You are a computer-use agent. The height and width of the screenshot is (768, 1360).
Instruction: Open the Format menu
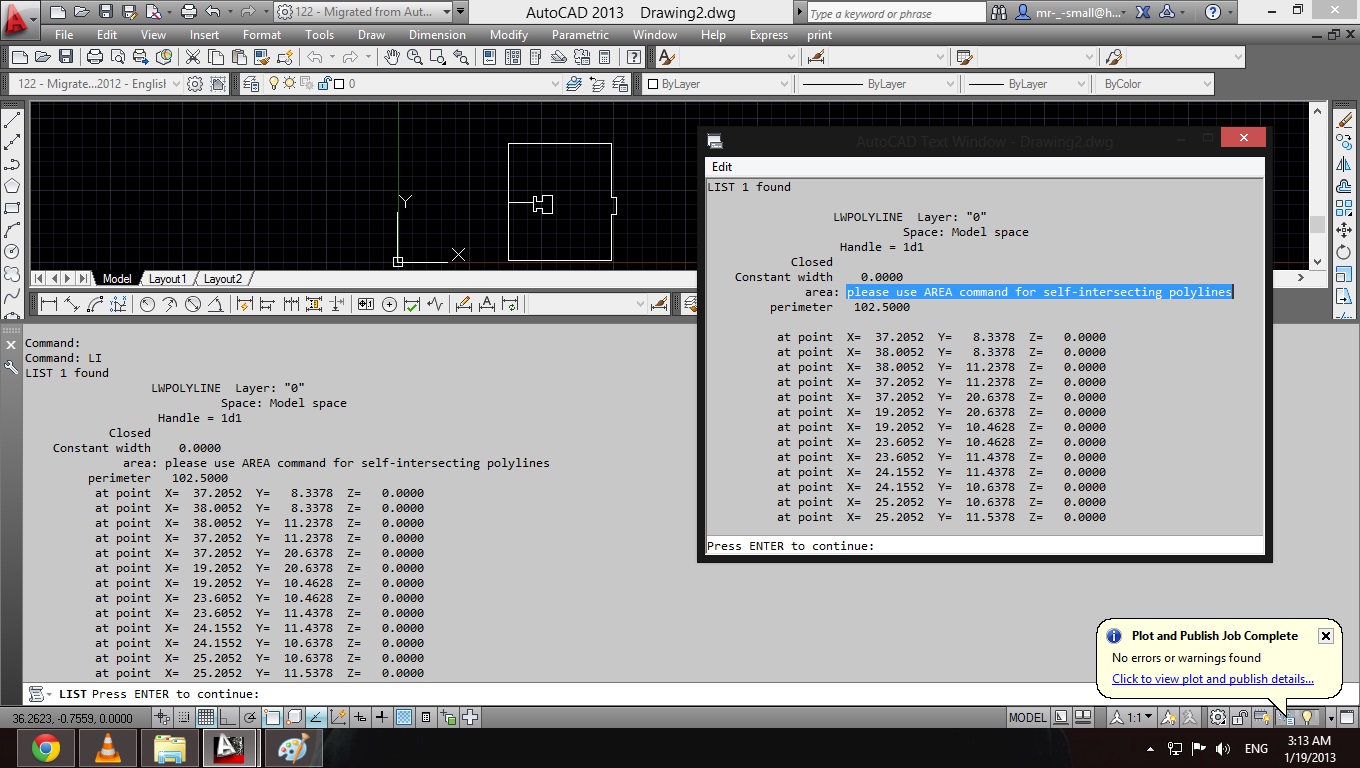(x=262, y=35)
